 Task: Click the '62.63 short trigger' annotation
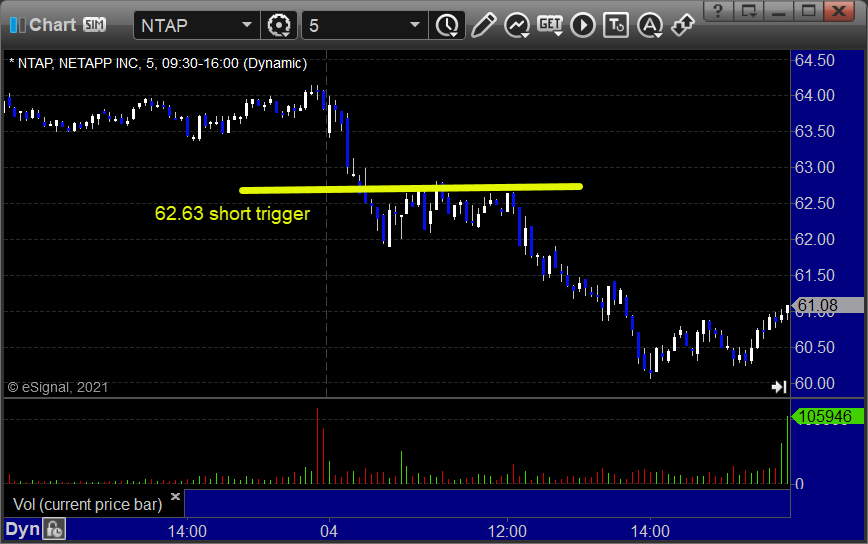pos(232,214)
